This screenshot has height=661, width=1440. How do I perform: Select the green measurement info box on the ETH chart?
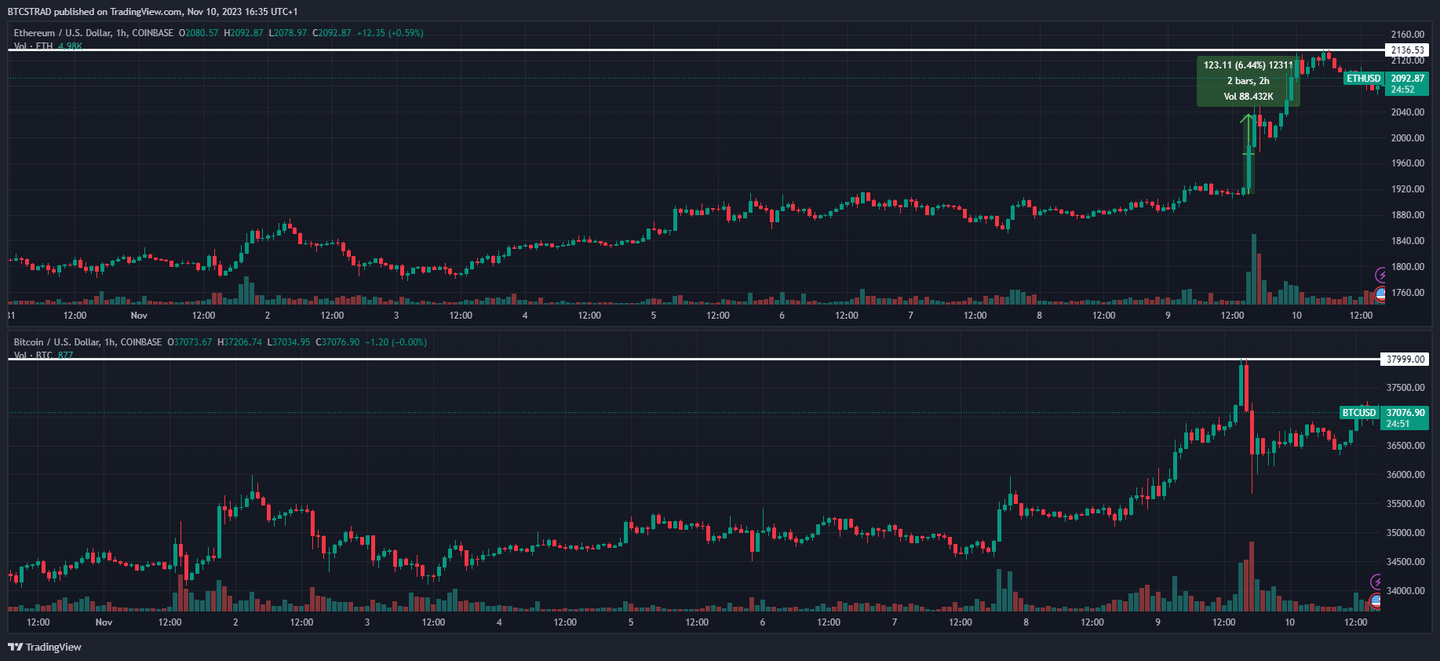(x=1248, y=81)
